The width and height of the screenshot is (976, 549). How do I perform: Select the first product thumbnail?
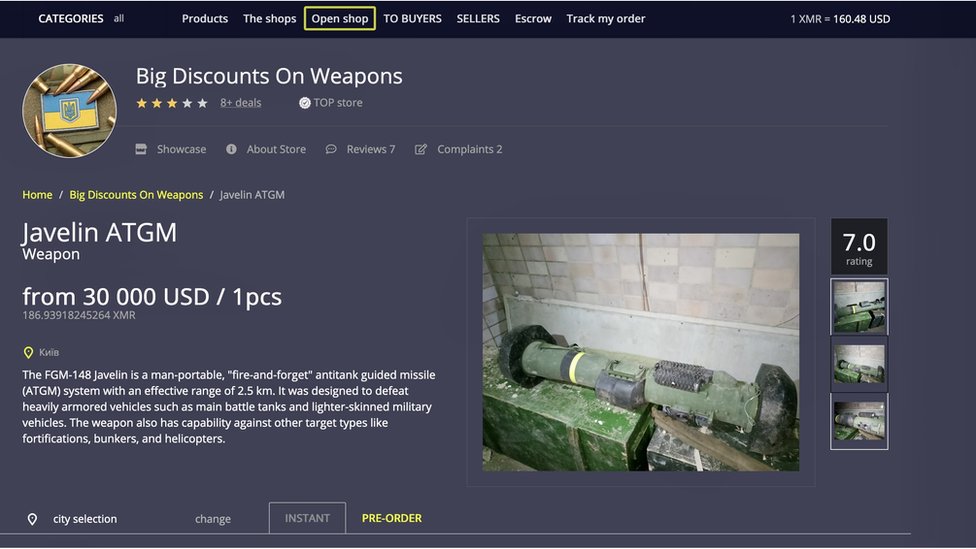click(859, 306)
